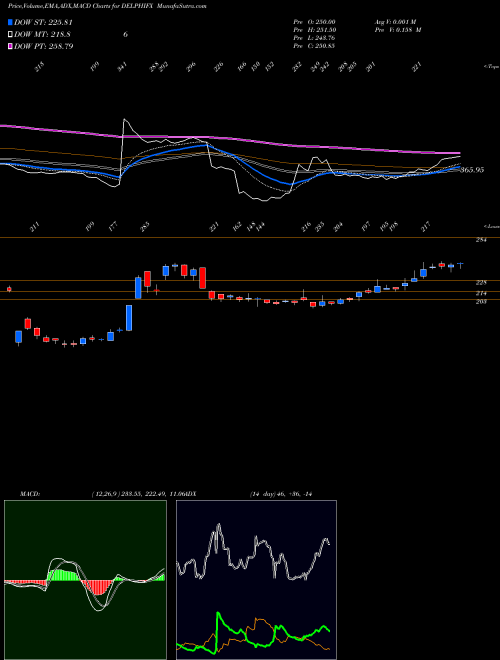Click the Pre L: 248.76 value
Image resolution: width=500 pixels, height=660 pixels.
pos(314,38)
